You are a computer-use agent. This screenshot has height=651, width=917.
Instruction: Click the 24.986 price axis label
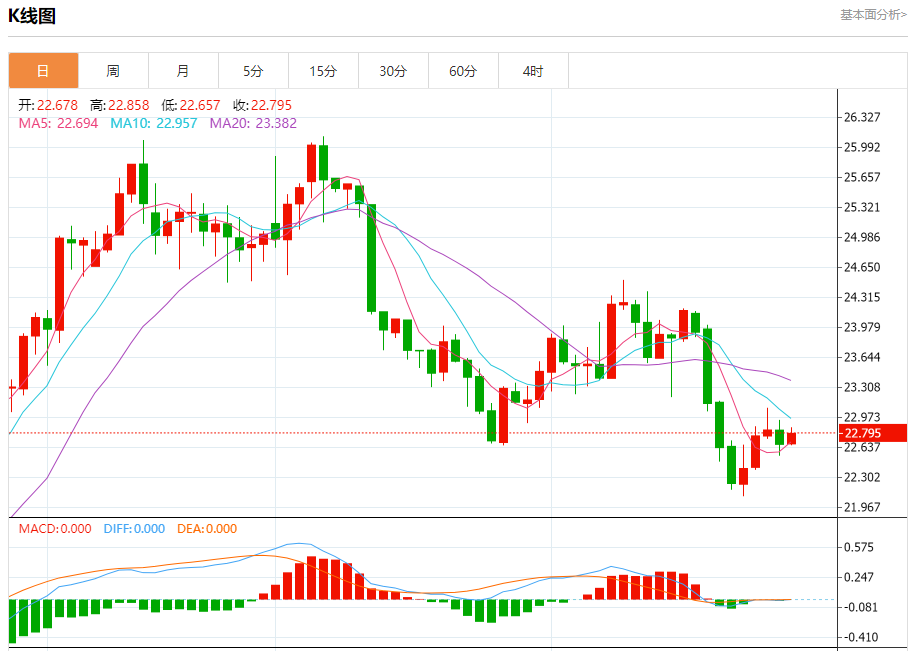[862, 237]
